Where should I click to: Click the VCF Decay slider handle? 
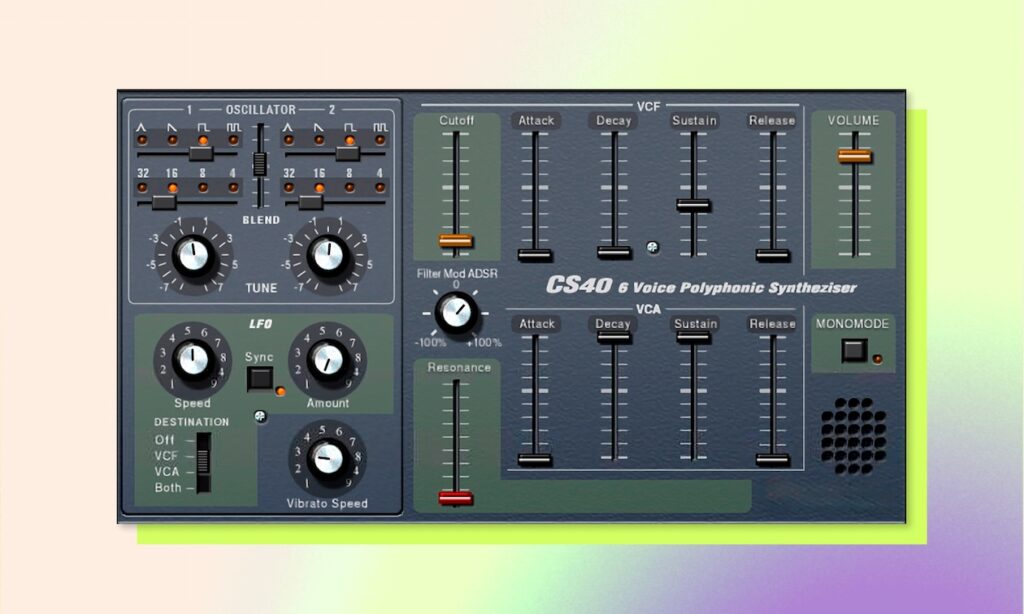coord(614,252)
